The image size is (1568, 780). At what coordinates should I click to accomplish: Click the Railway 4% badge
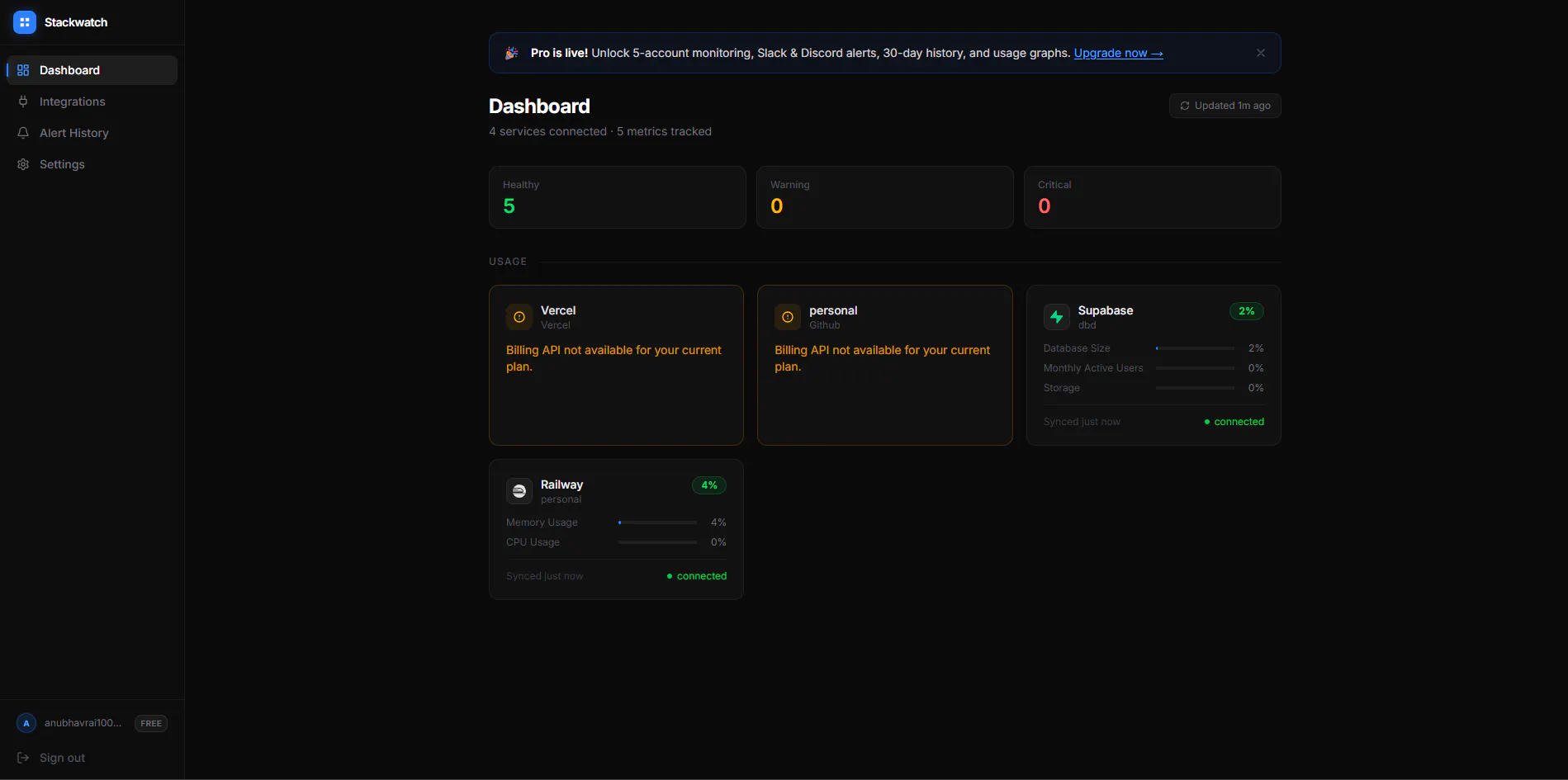pyautogui.click(x=709, y=485)
